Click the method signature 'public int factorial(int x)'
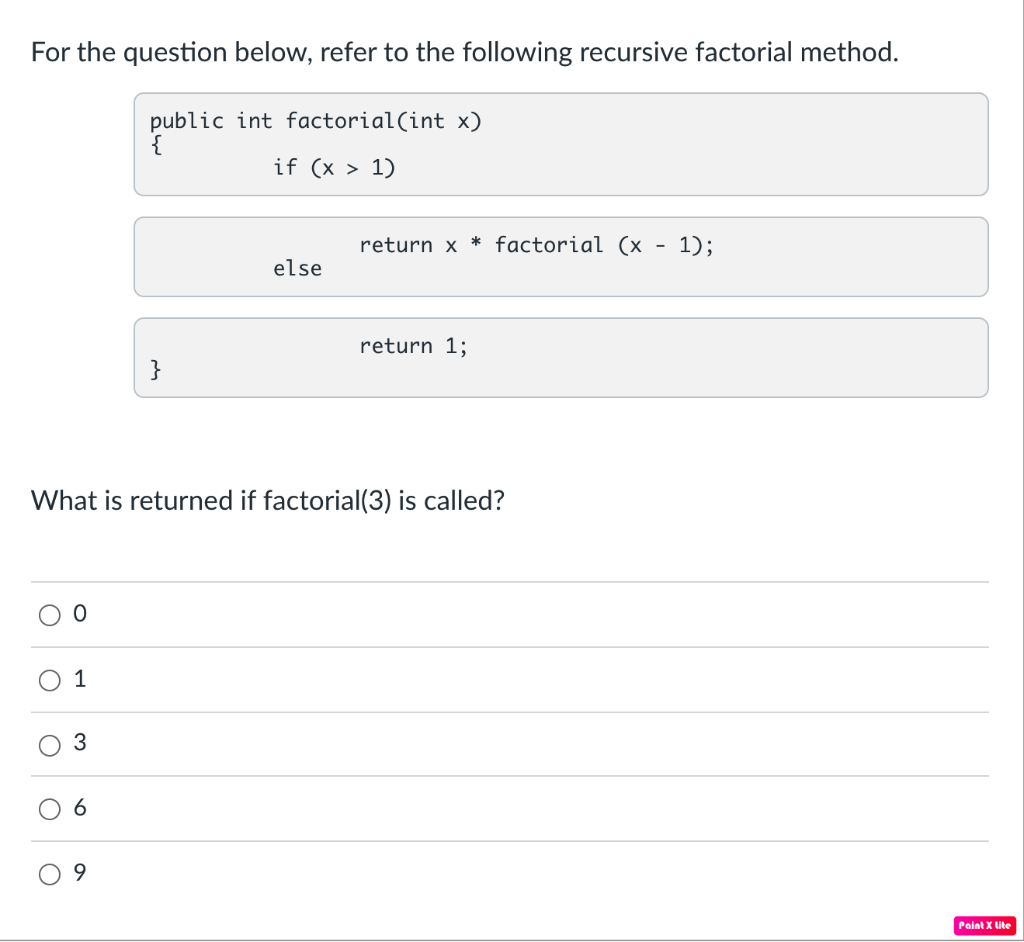 click(315, 121)
